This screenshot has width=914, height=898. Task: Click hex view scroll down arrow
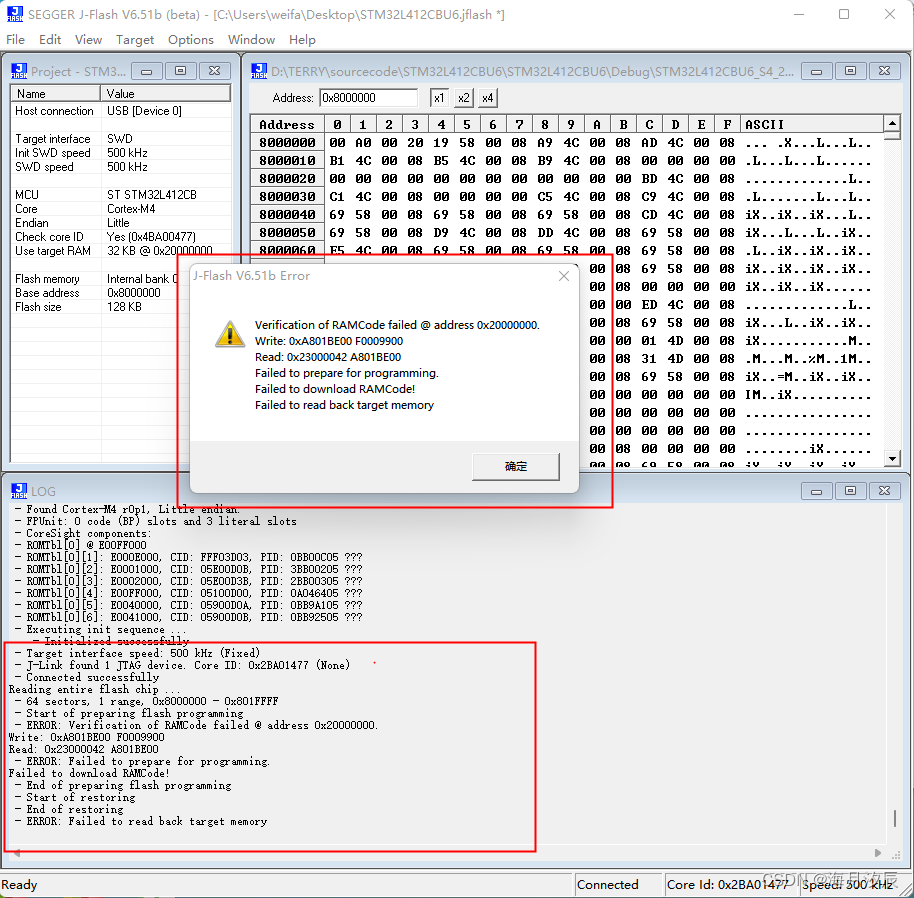(x=892, y=459)
